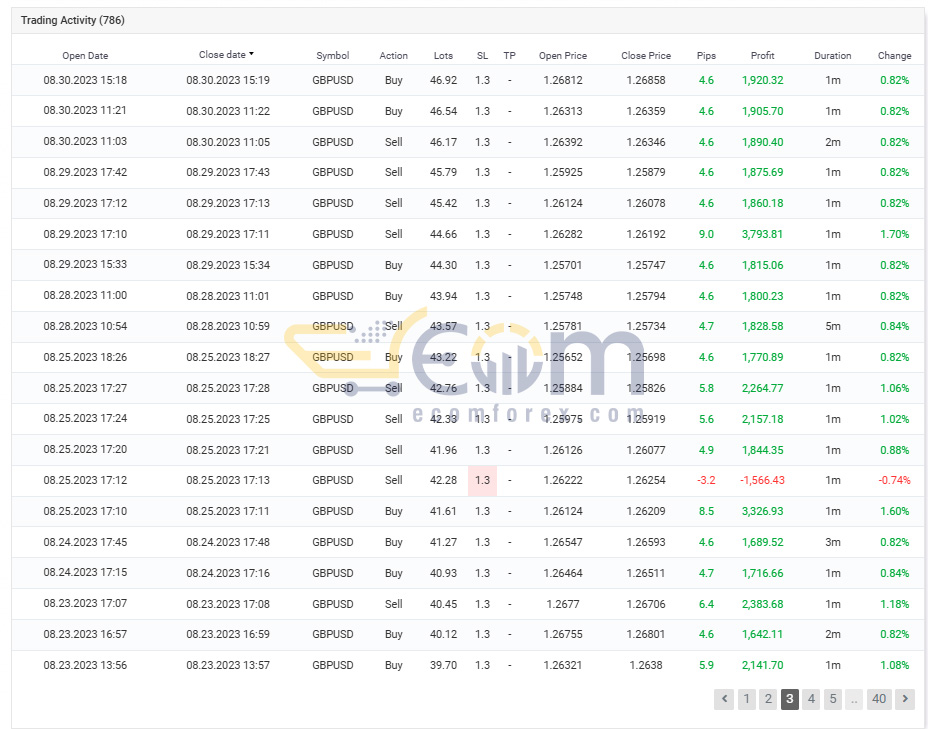Viewport: 928px width, 729px height.
Task: Sort table by Profit header
Action: 762,56
